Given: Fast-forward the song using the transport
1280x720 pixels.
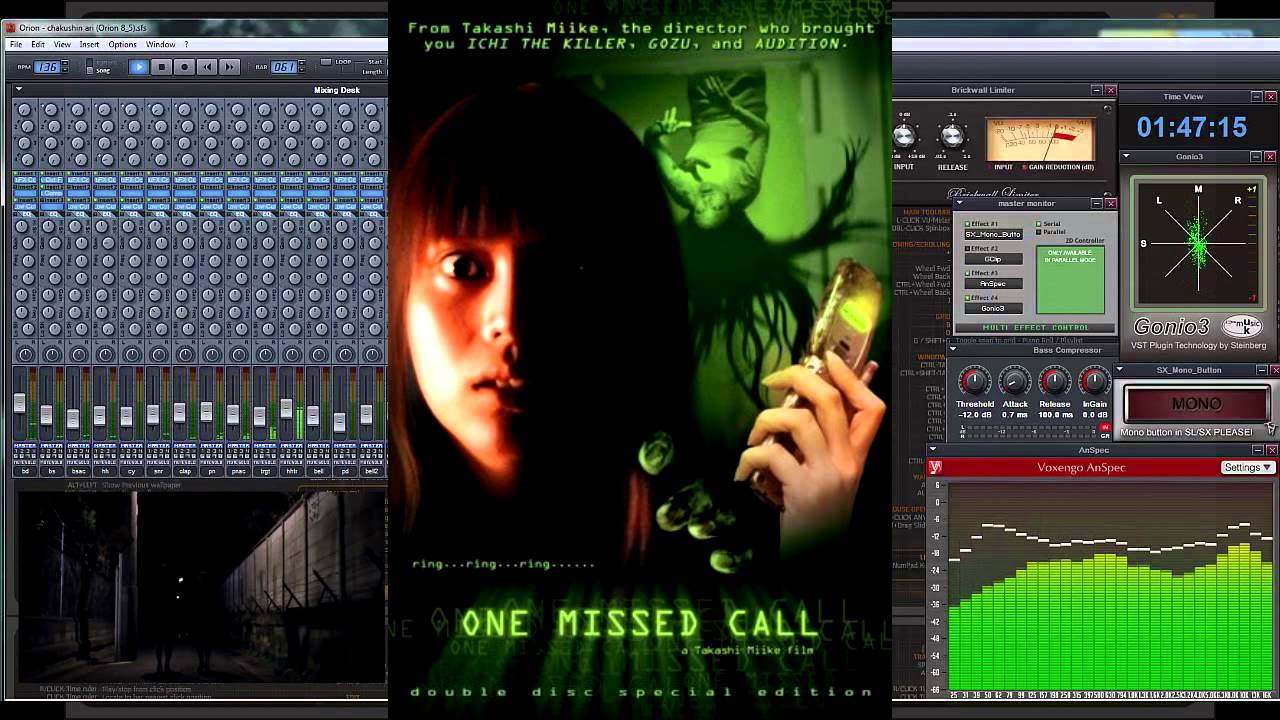Looking at the screenshot, I should pos(229,67).
